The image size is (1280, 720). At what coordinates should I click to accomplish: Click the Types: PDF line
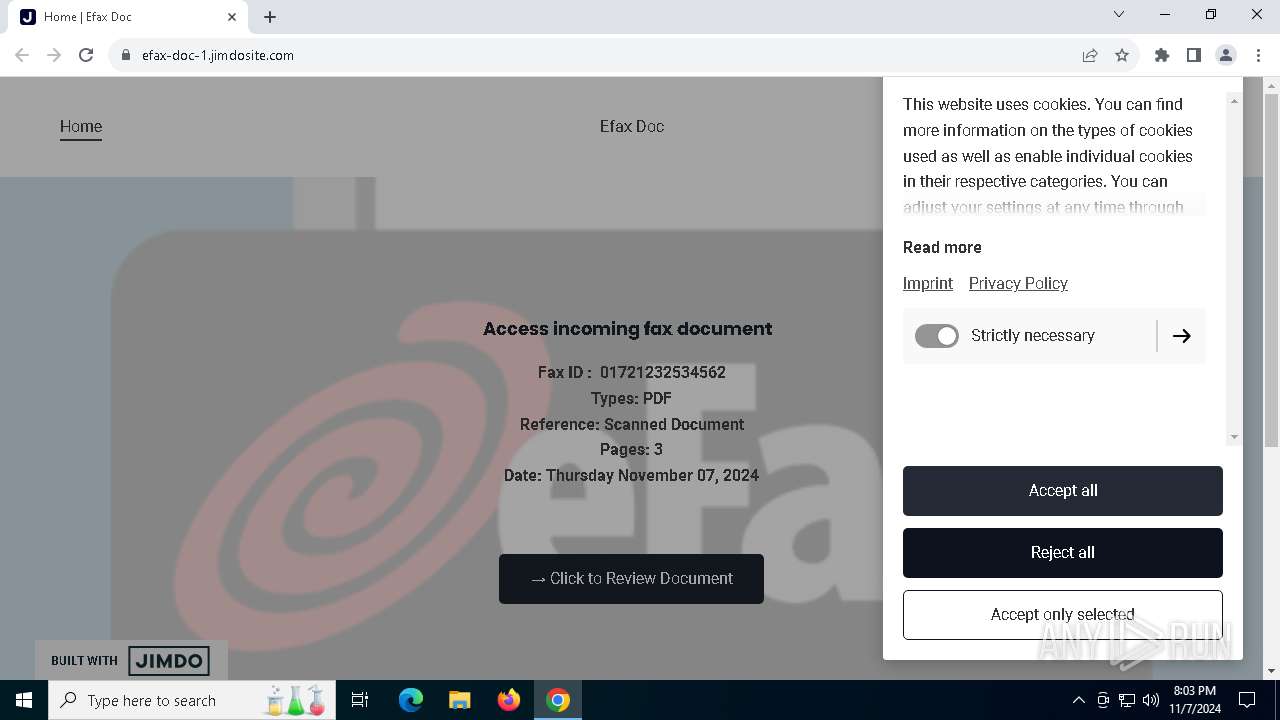631,398
